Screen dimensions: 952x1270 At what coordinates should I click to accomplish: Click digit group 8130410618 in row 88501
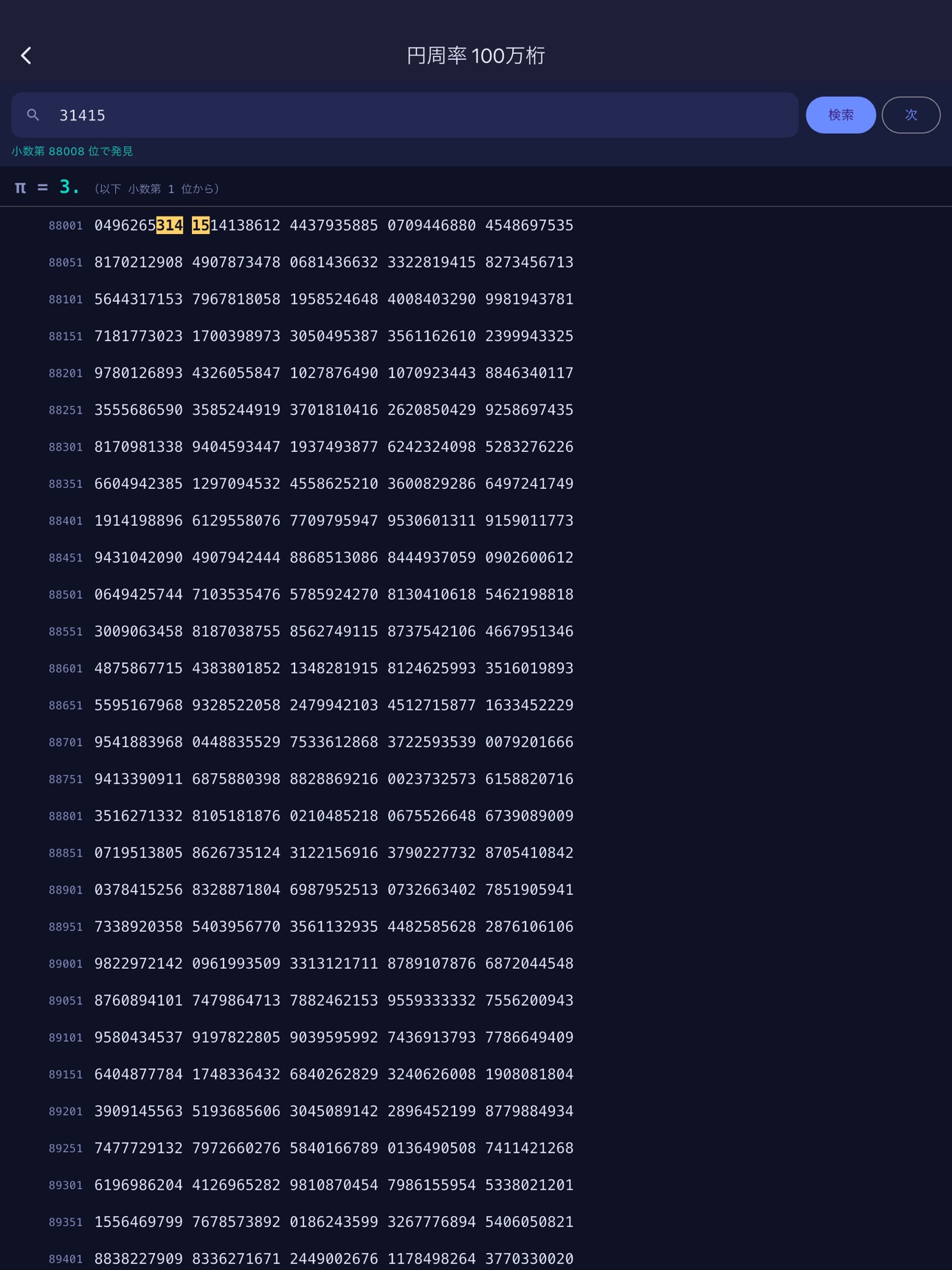click(x=432, y=594)
